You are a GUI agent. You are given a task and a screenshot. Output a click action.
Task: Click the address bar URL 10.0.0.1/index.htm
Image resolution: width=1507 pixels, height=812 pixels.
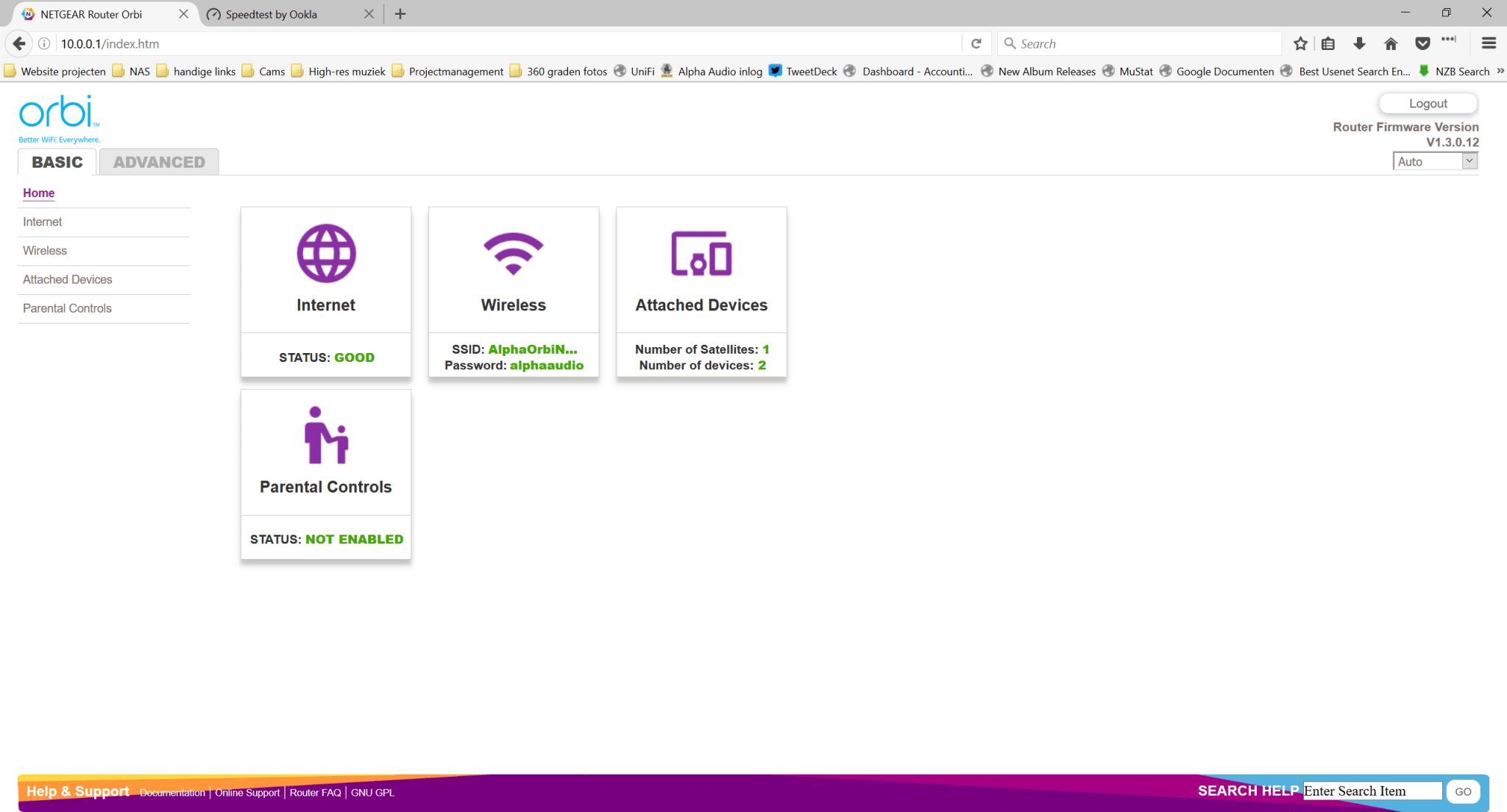pos(110,43)
